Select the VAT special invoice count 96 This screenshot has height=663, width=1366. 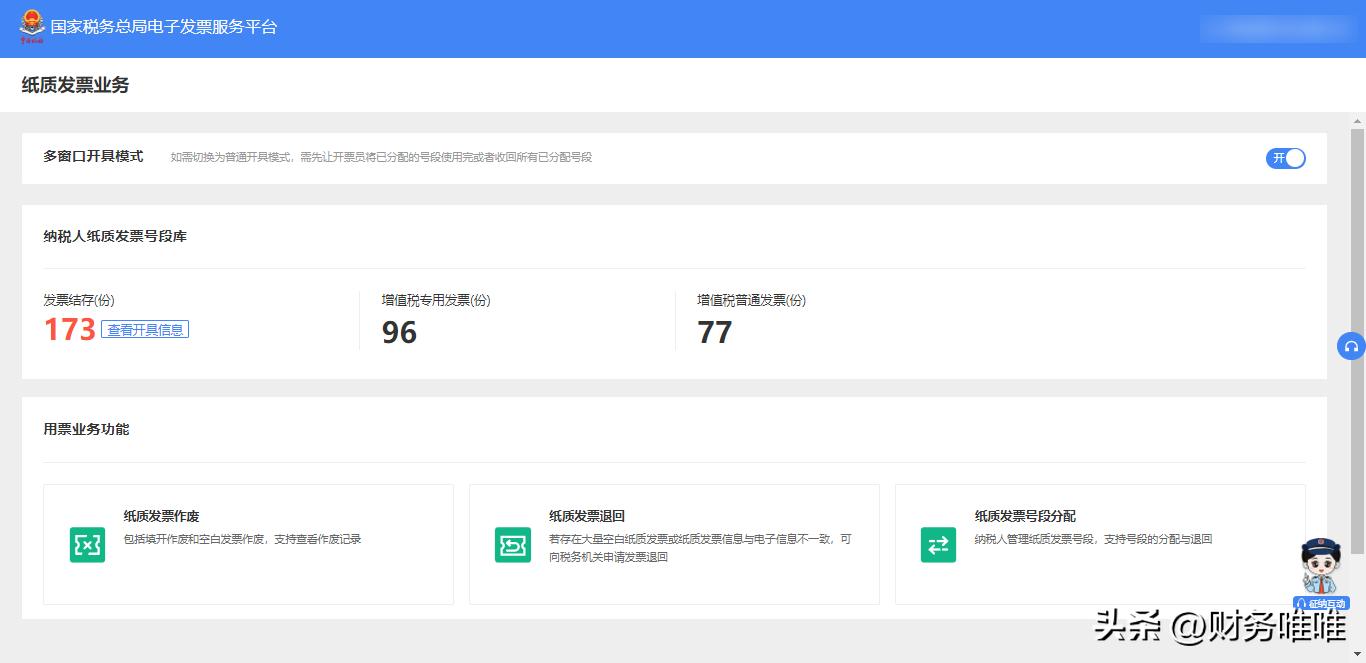click(x=399, y=333)
